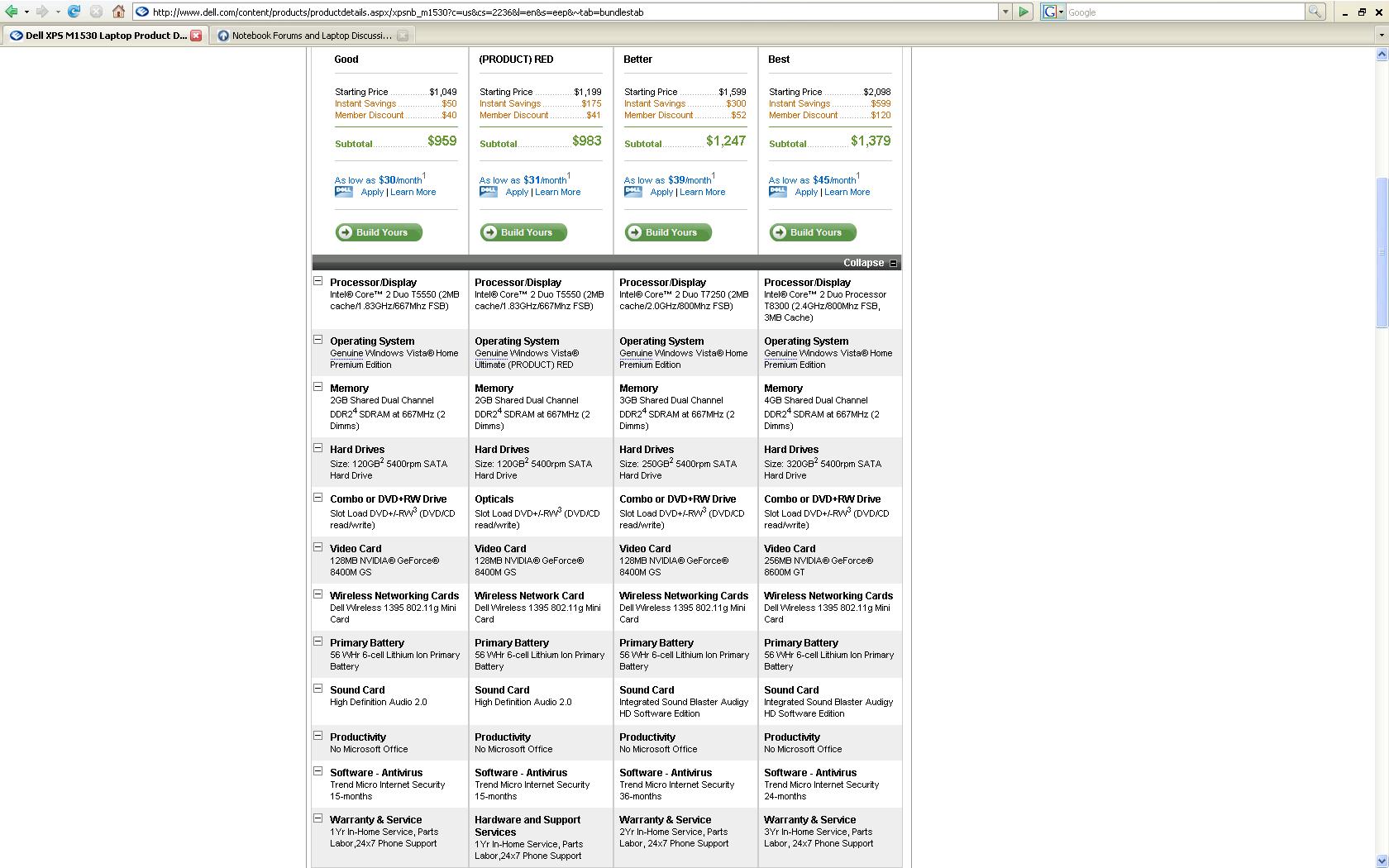Click As low as $45/month link
The image size is (1389, 868).
tap(813, 179)
